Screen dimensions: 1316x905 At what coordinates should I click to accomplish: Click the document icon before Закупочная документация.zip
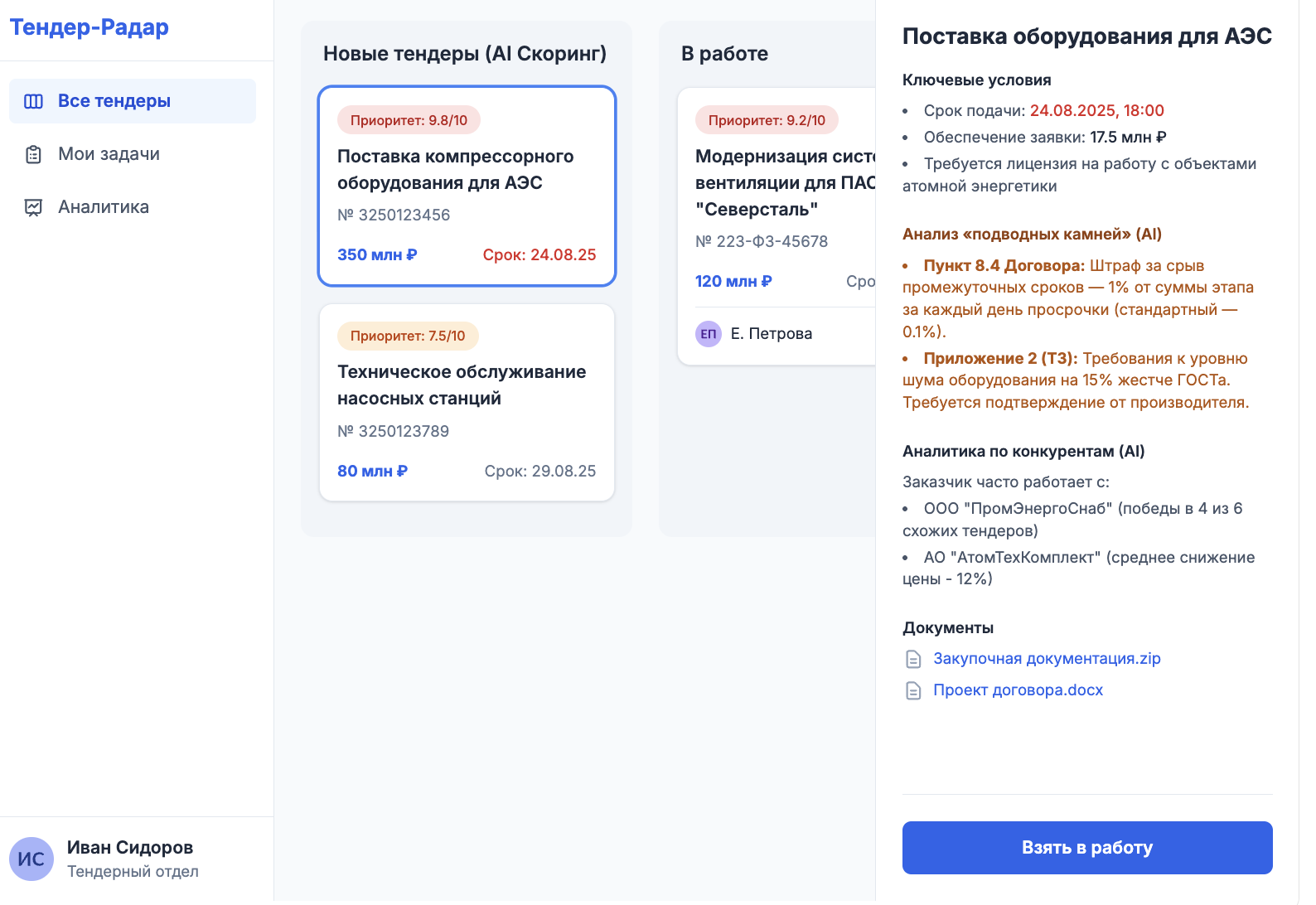coord(913,658)
